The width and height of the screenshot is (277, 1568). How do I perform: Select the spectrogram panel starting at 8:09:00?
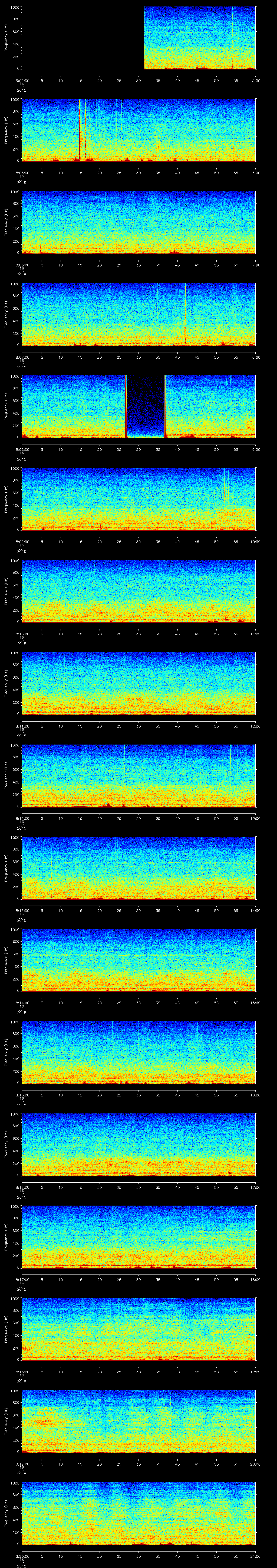pos(139,499)
